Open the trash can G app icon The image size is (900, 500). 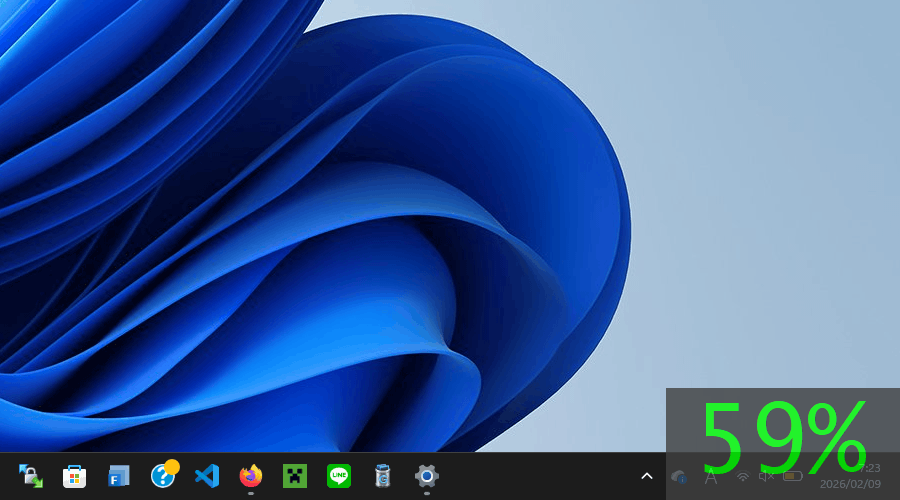[x=383, y=476]
